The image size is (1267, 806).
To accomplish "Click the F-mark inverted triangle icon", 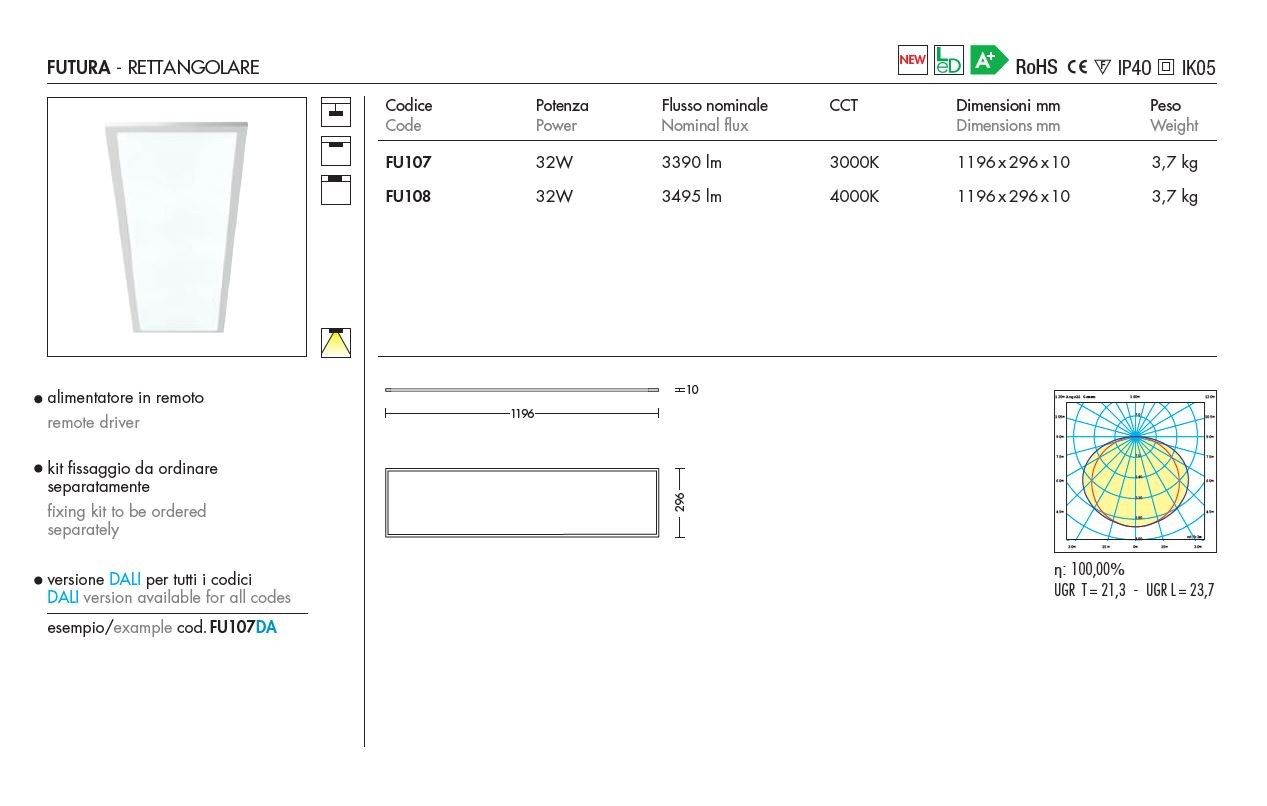I will tap(1103, 67).
